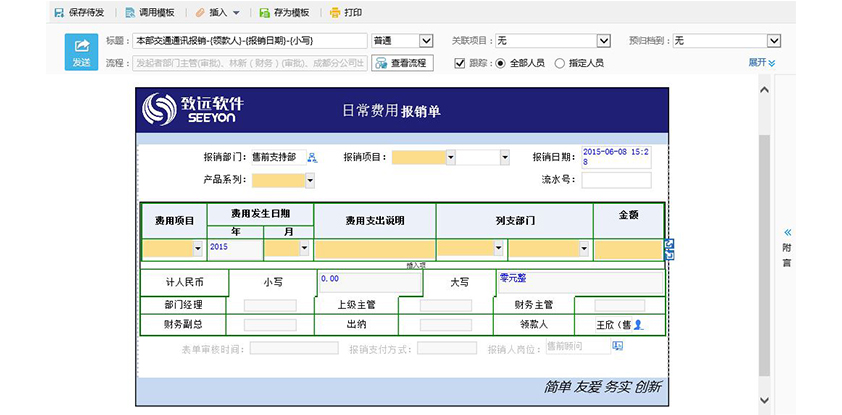Click the 费用发生日期 column header

(x=260, y=214)
